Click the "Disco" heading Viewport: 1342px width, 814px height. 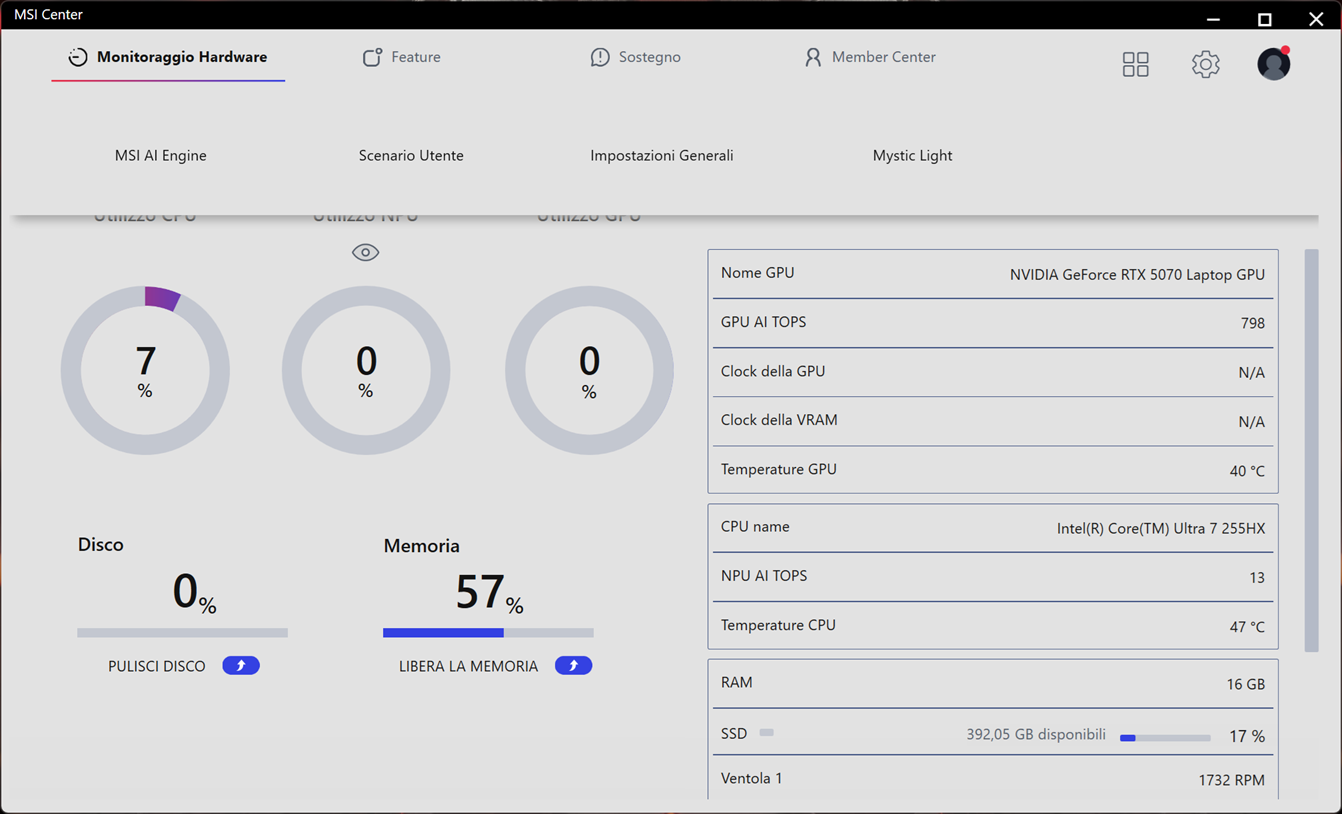click(101, 545)
